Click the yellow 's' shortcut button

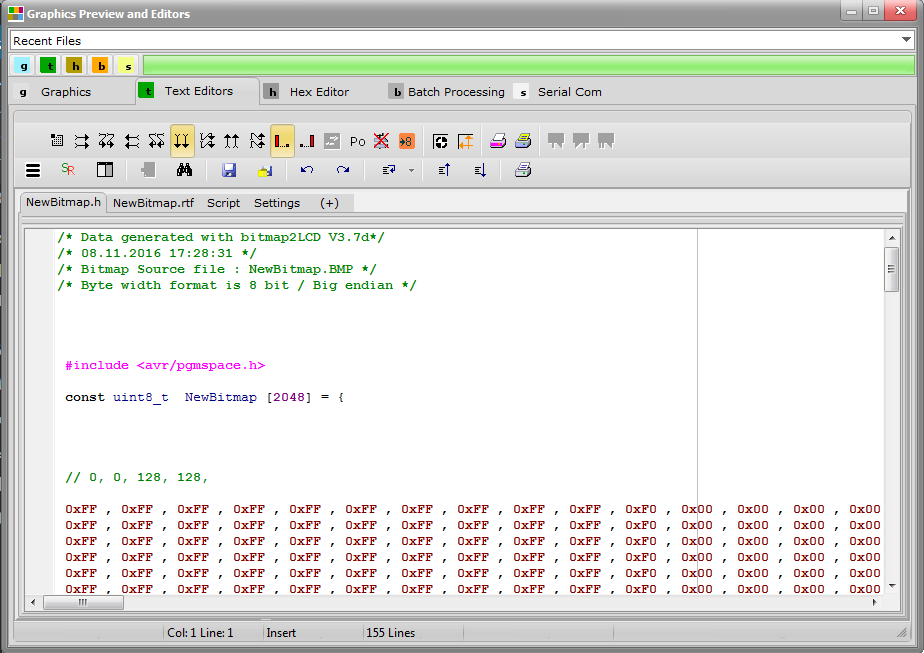[x=127, y=65]
